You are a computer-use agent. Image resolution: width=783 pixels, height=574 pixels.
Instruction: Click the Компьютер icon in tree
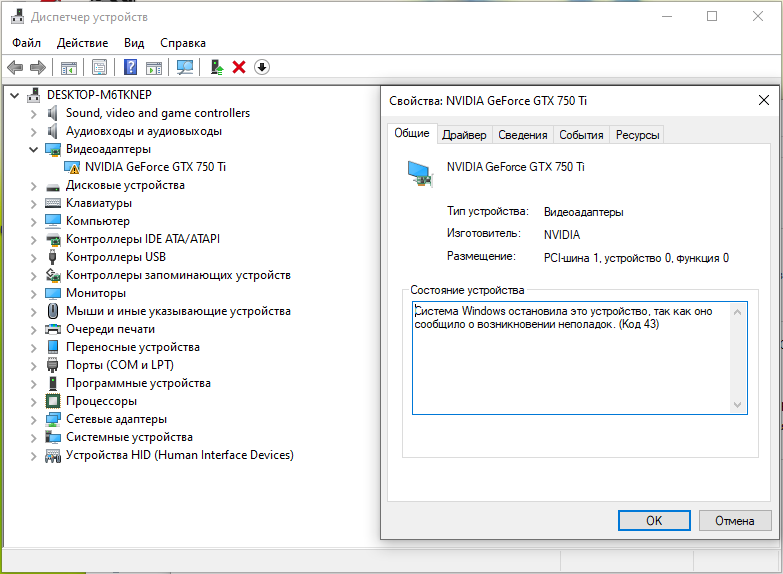(52, 221)
